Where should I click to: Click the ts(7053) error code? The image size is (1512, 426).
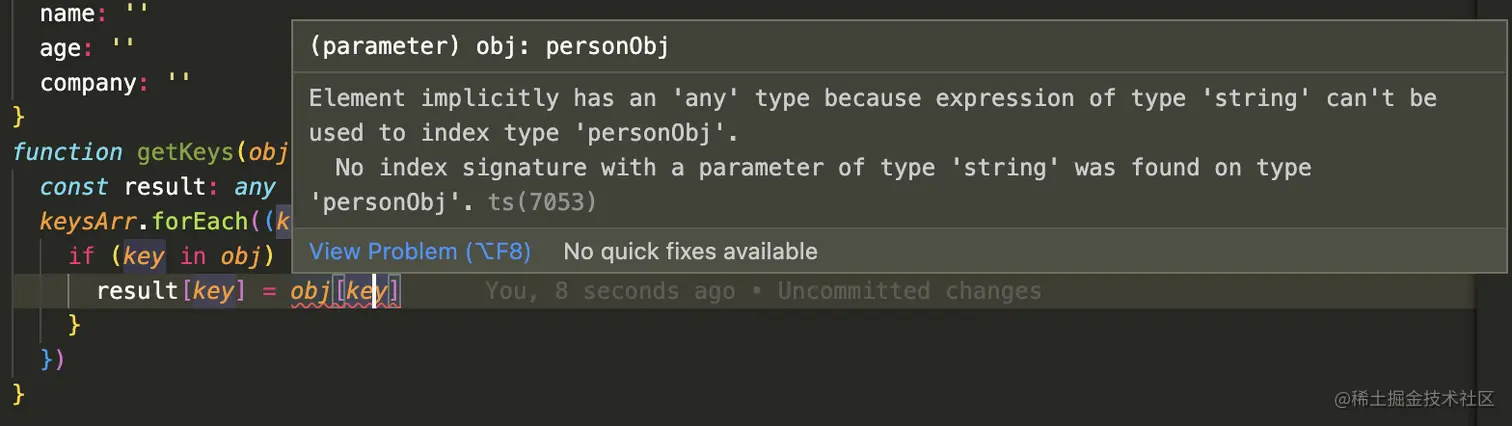[x=542, y=202]
